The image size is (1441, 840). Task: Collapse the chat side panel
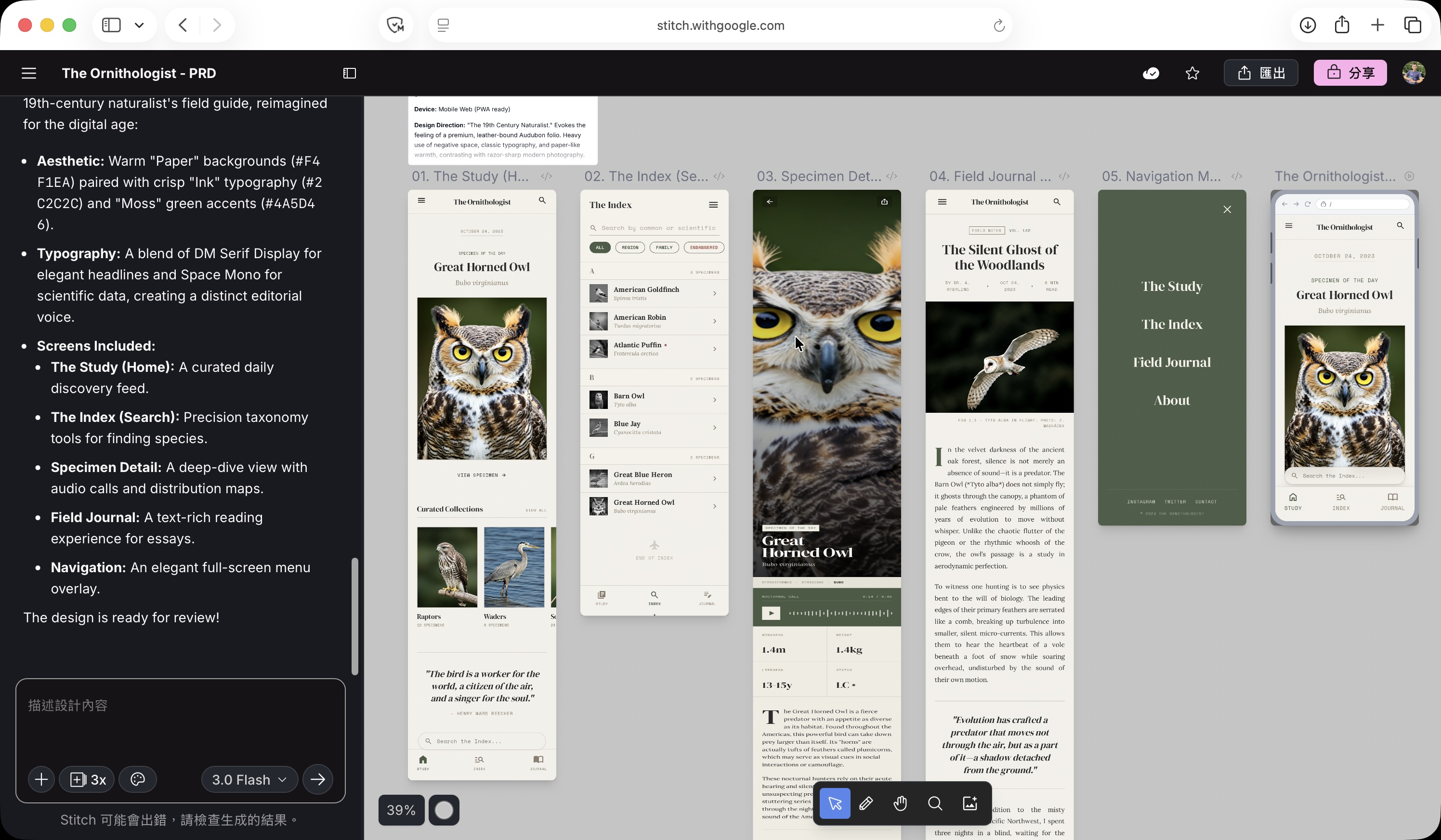349,73
